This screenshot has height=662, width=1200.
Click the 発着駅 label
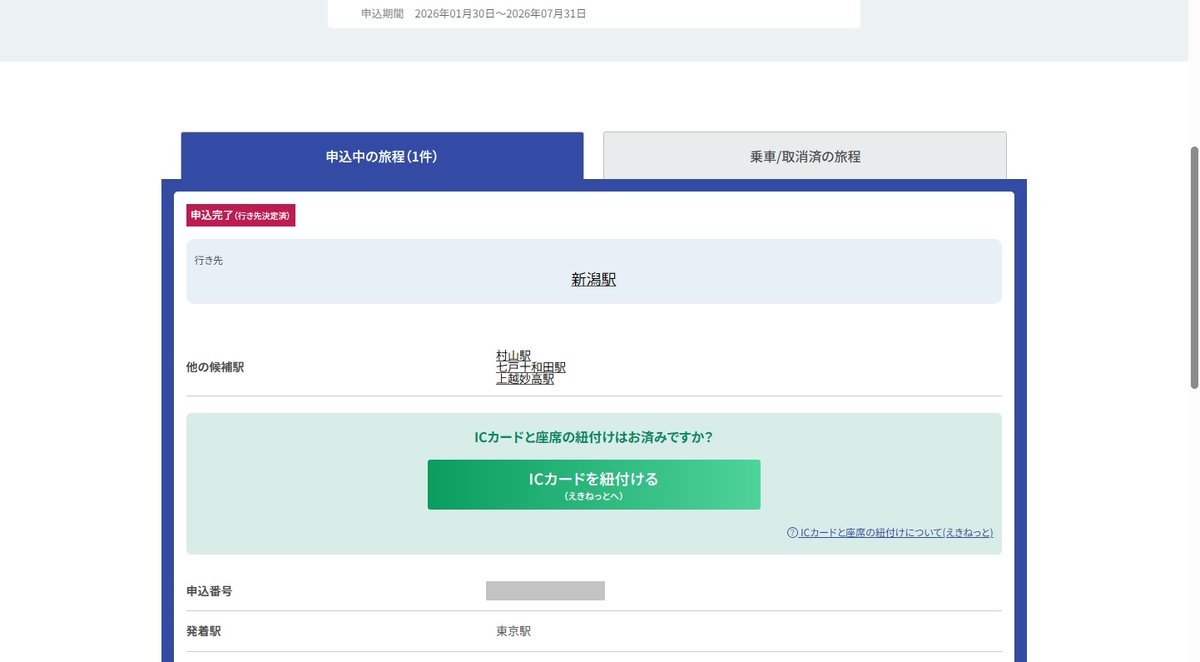click(203, 632)
